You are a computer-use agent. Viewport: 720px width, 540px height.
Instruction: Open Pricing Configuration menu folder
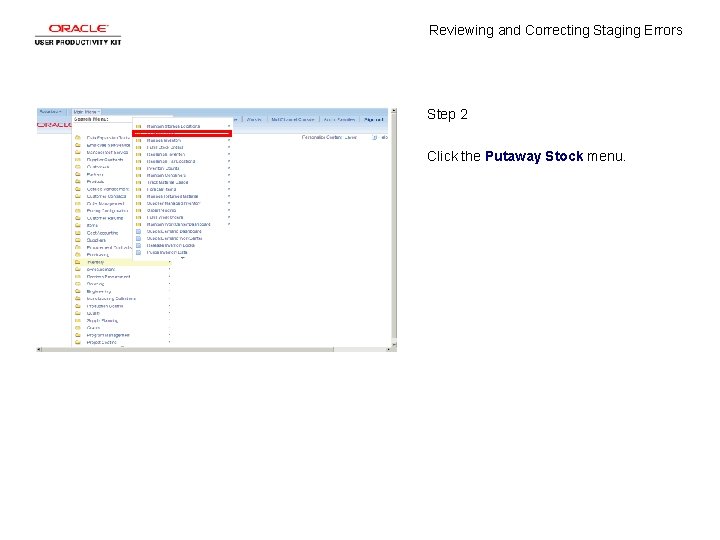coord(107,211)
